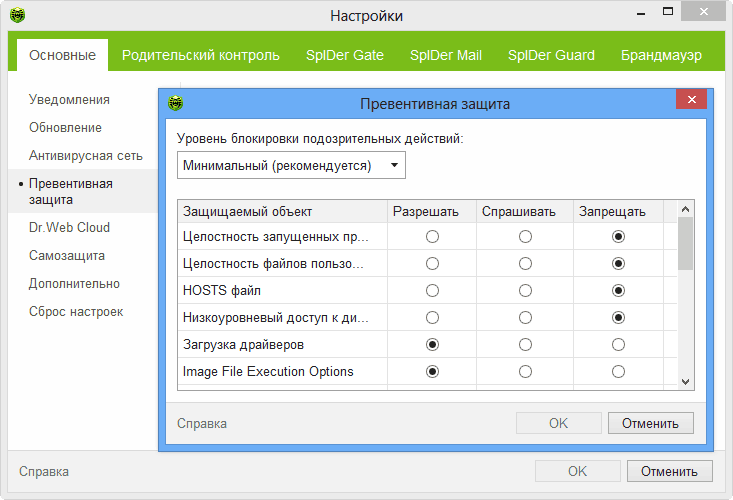
Task: Open Dr.Web Cloud settings section
Action: pyautogui.click(x=69, y=227)
